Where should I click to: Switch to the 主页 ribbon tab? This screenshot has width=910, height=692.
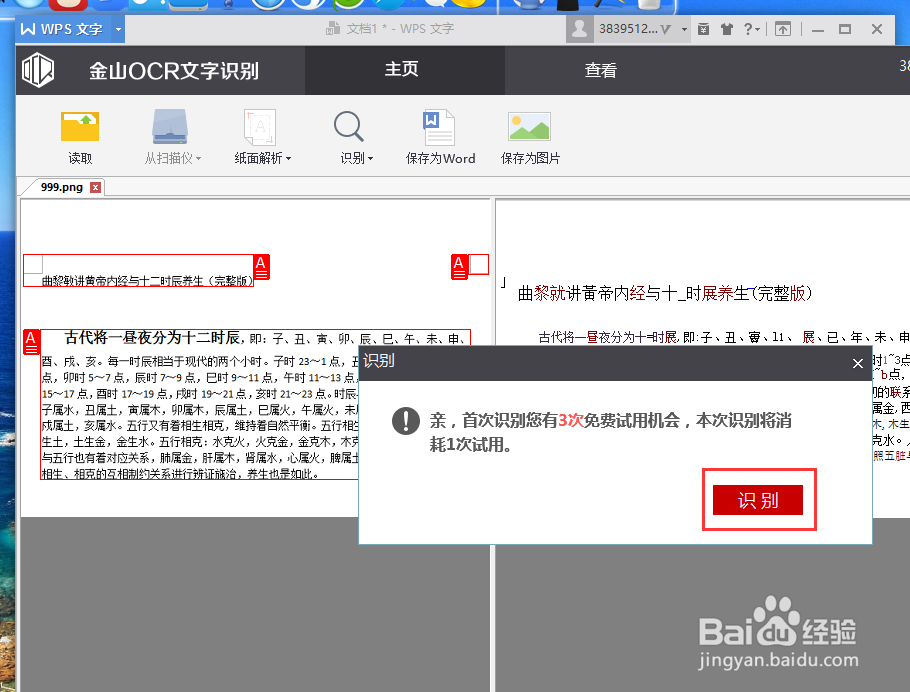pyautogui.click(x=404, y=70)
